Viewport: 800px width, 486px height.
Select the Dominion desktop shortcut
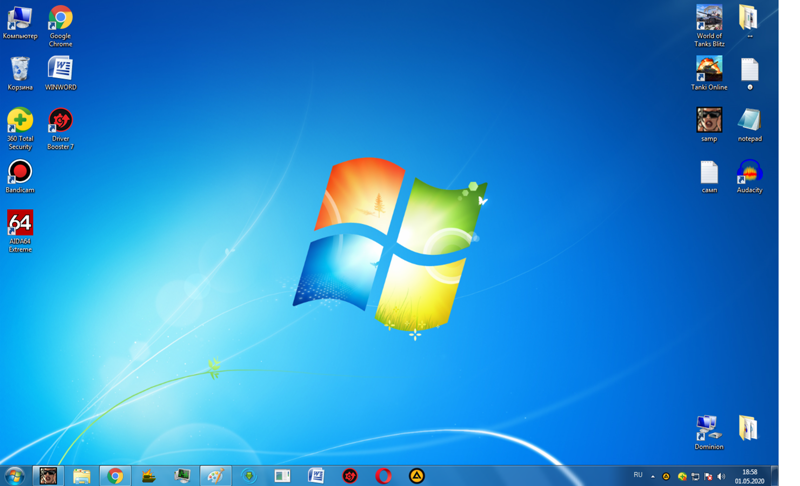click(709, 432)
